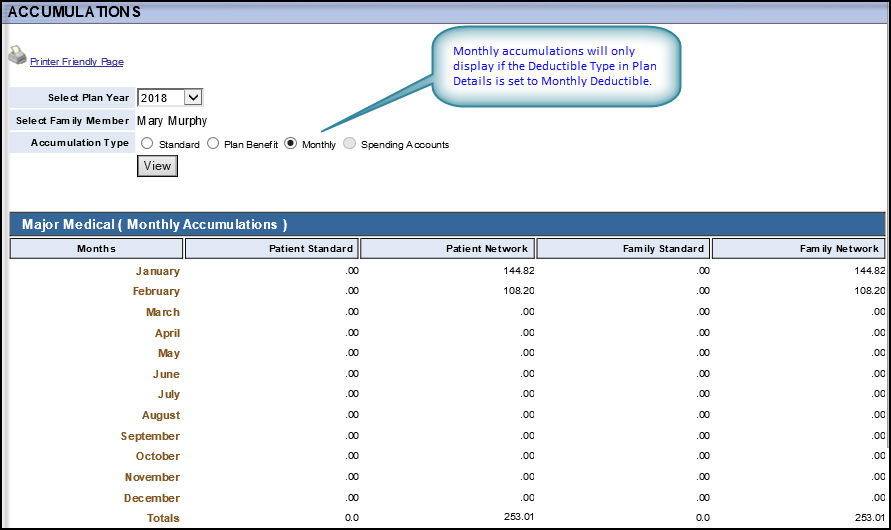Select the Standard accumulation type

147,144
